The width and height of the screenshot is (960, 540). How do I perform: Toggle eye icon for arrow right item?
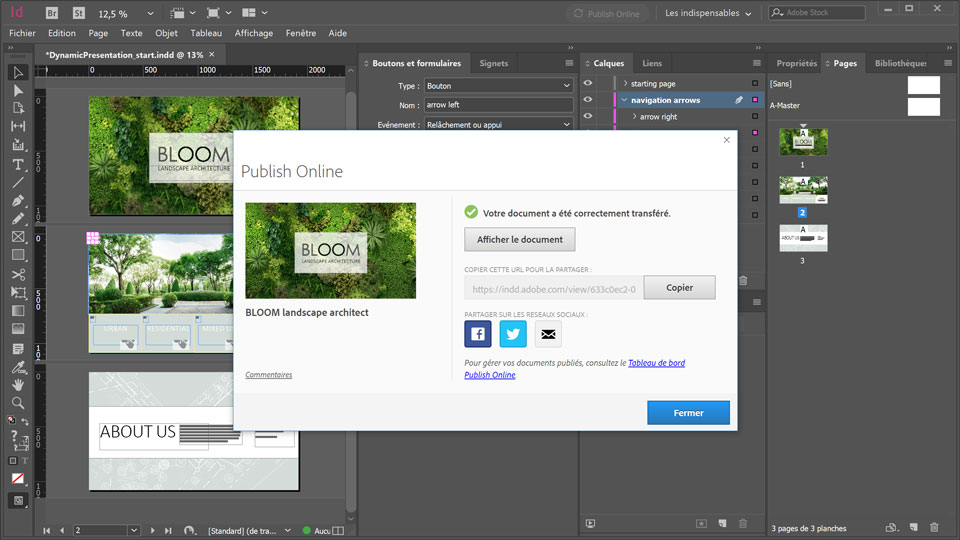point(588,117)
